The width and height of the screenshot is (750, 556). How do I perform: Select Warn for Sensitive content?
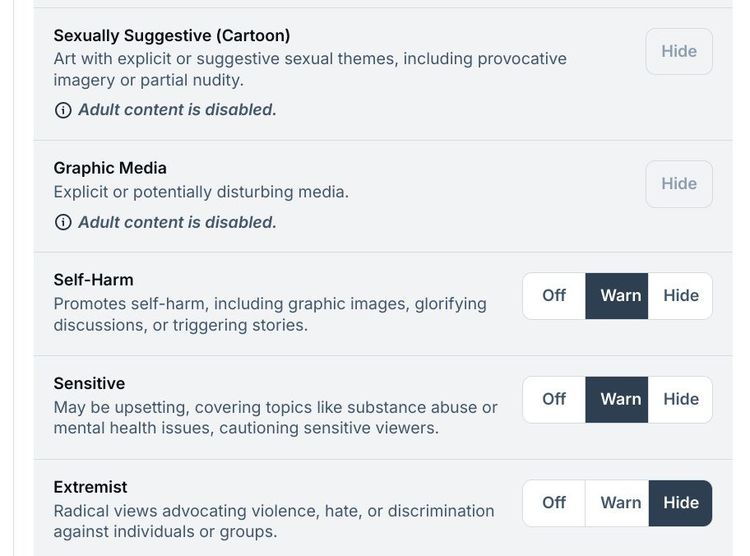[617, 400]
